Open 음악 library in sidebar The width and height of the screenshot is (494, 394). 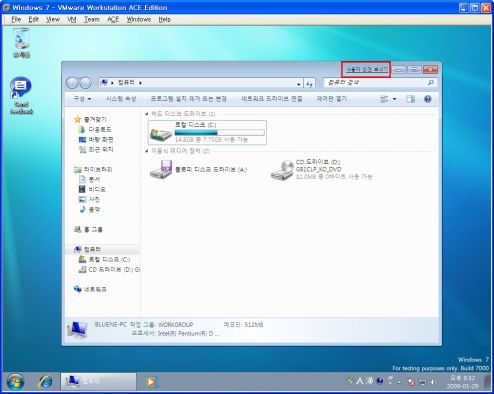coord(89,209)
